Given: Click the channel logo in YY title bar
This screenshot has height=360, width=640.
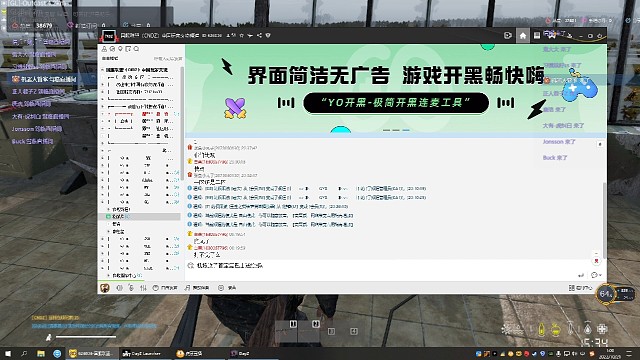Looking at the screenshot, I should click(109, 36).
